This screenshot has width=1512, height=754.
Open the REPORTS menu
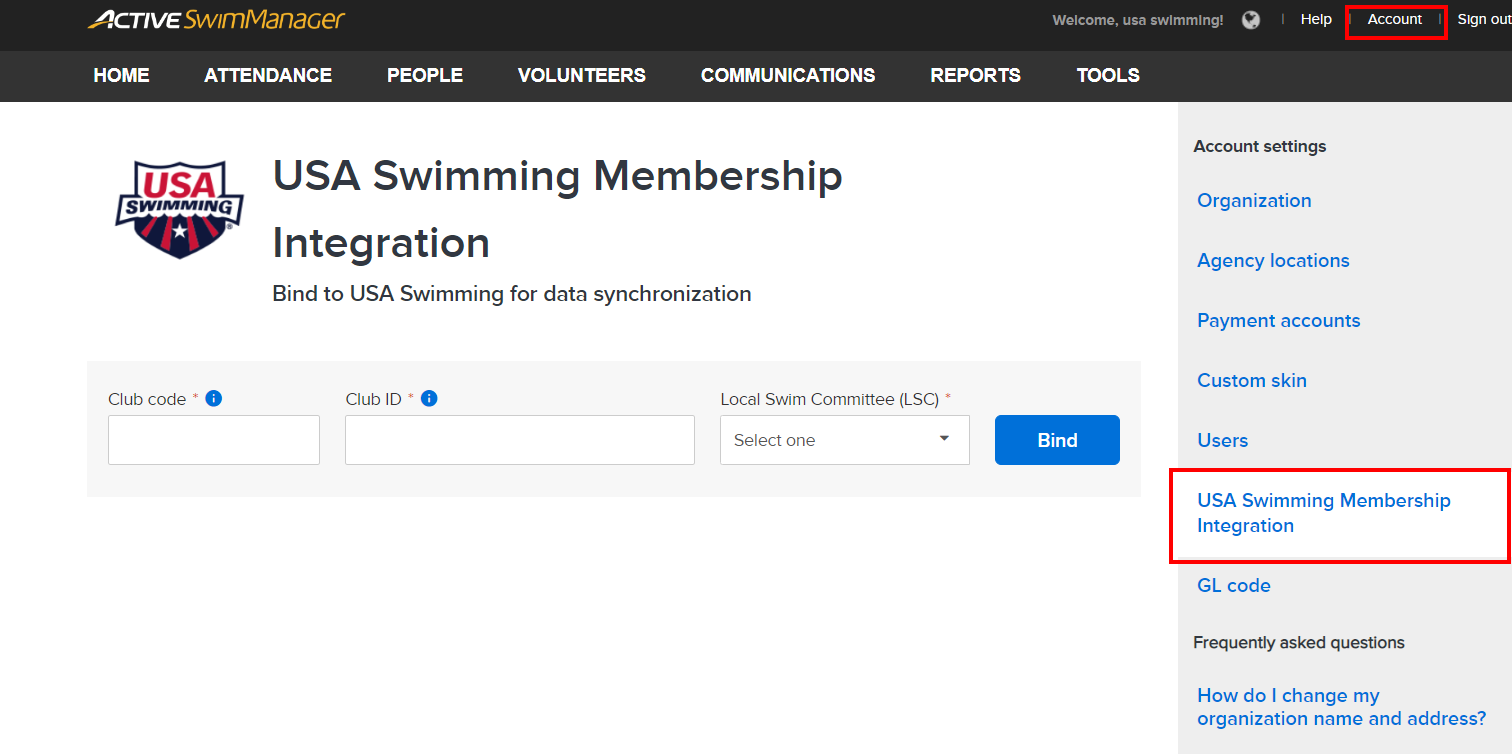975,75
